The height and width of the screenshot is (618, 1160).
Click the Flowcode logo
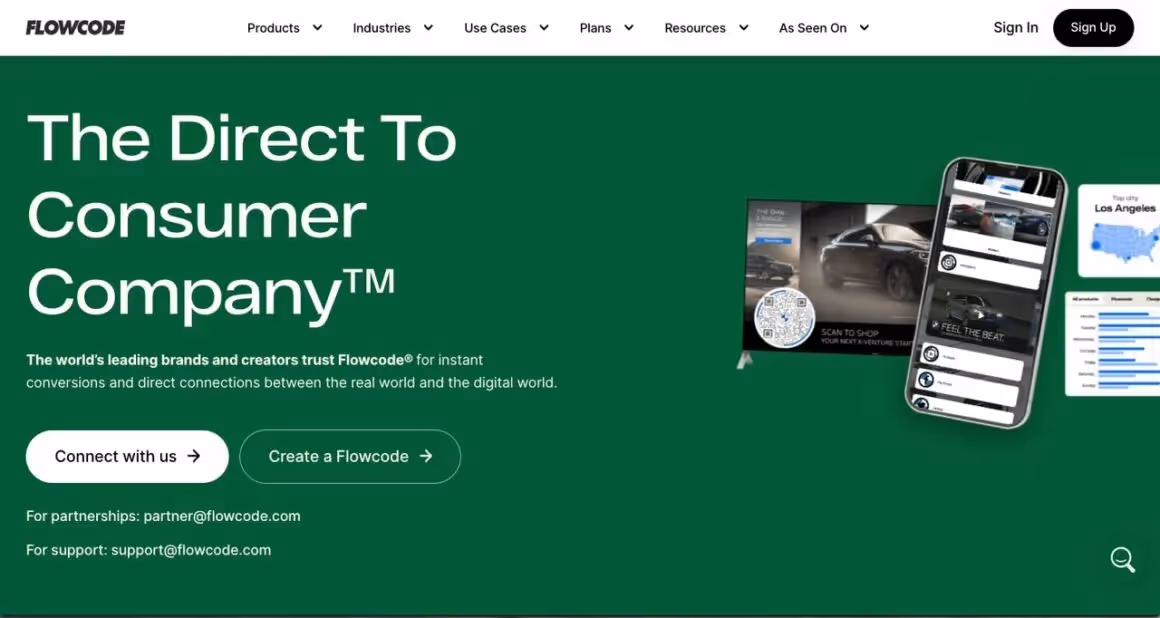pos(75,27)
